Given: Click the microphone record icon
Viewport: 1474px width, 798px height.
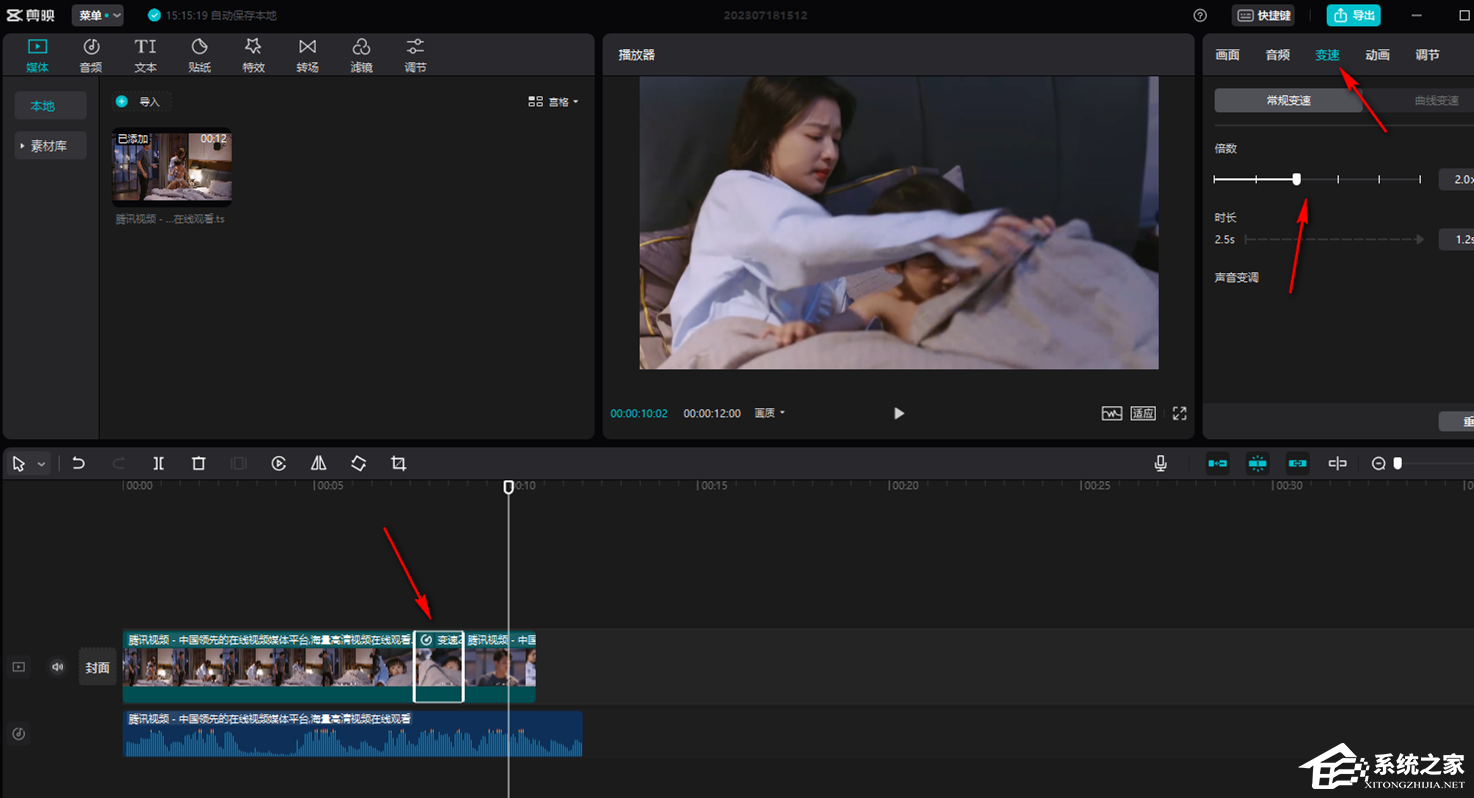Looking at the screenshot, I should [1160, 463].
